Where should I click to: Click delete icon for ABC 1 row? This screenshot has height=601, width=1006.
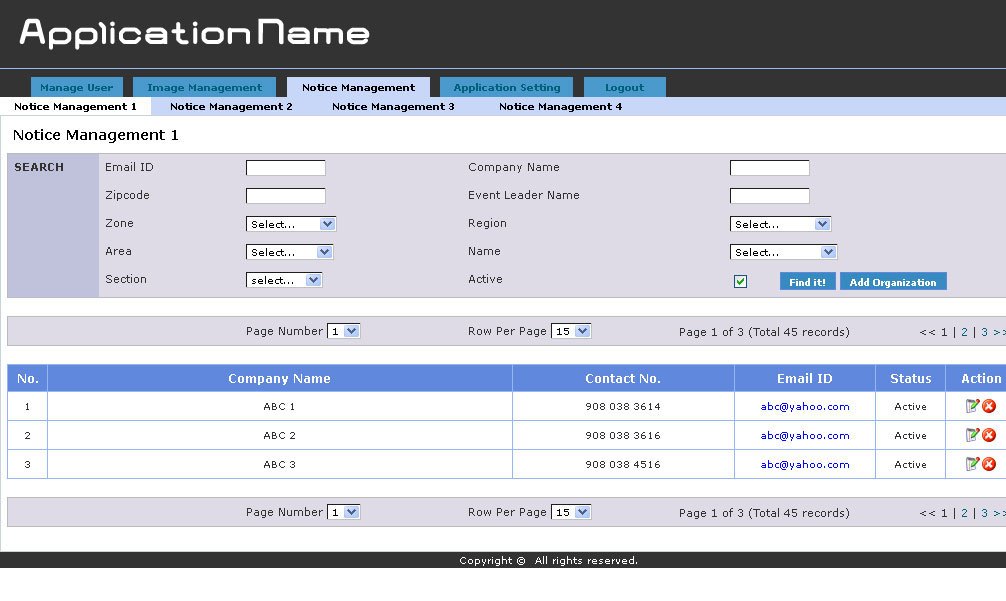coord(989,406)
